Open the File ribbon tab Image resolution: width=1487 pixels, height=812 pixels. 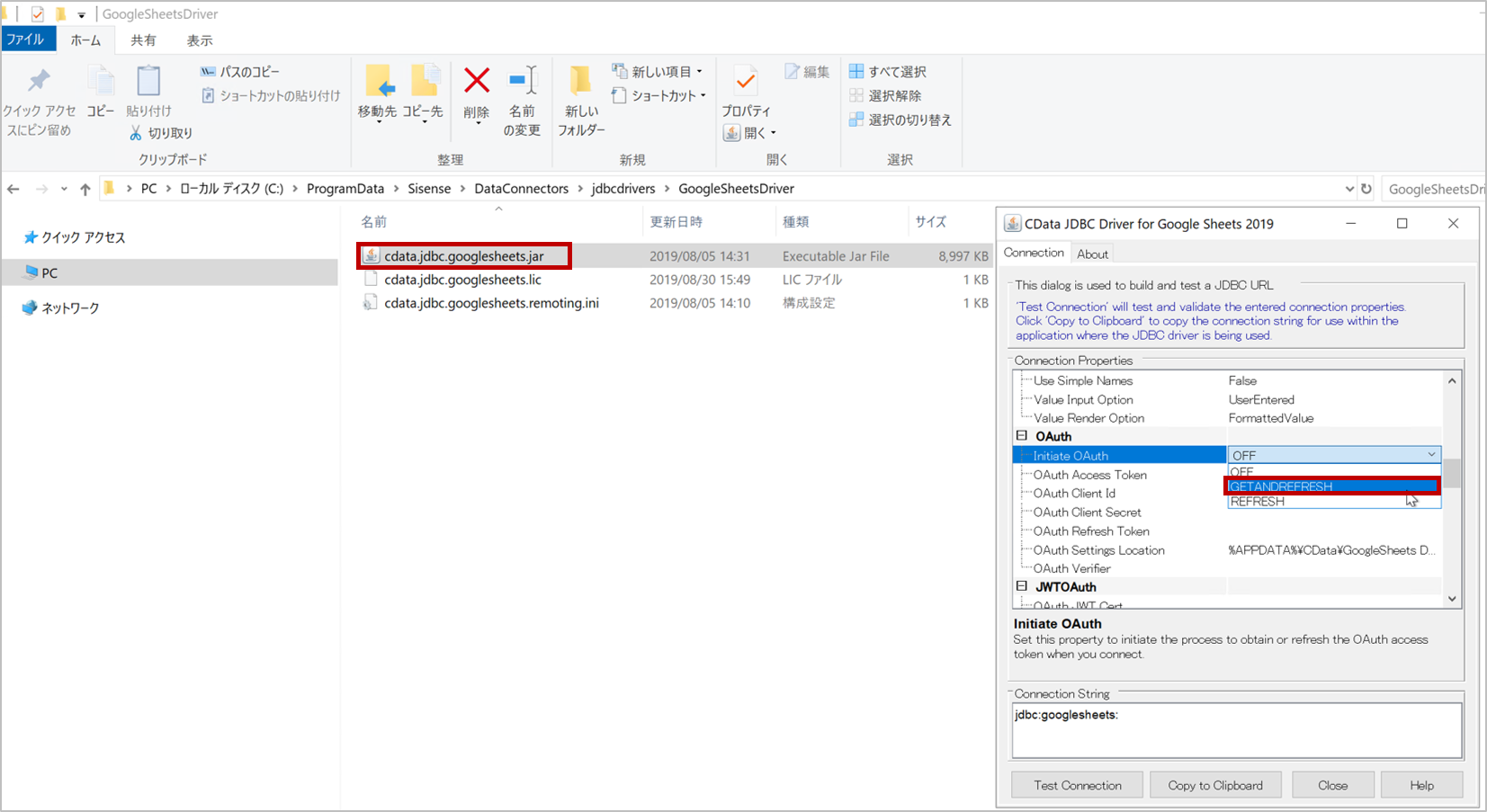tap(27, 40)
